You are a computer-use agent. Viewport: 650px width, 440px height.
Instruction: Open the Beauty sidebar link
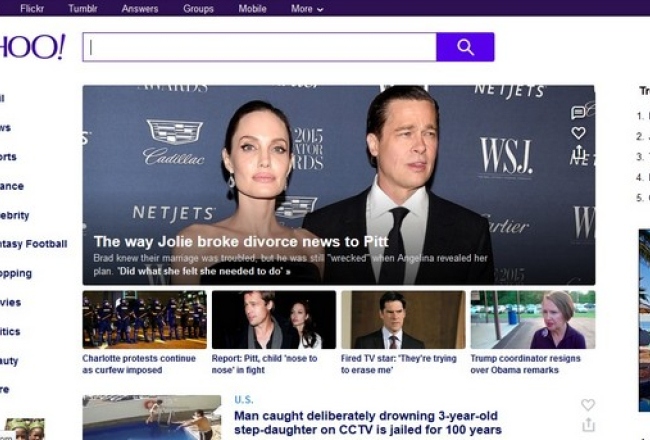[x=9, y=361]
